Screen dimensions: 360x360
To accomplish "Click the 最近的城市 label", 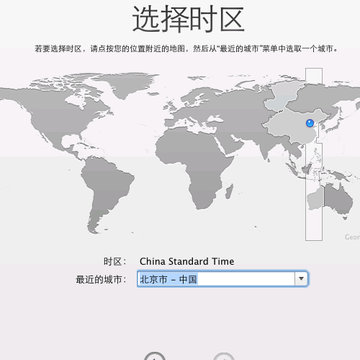I will (x=101, y=279).
